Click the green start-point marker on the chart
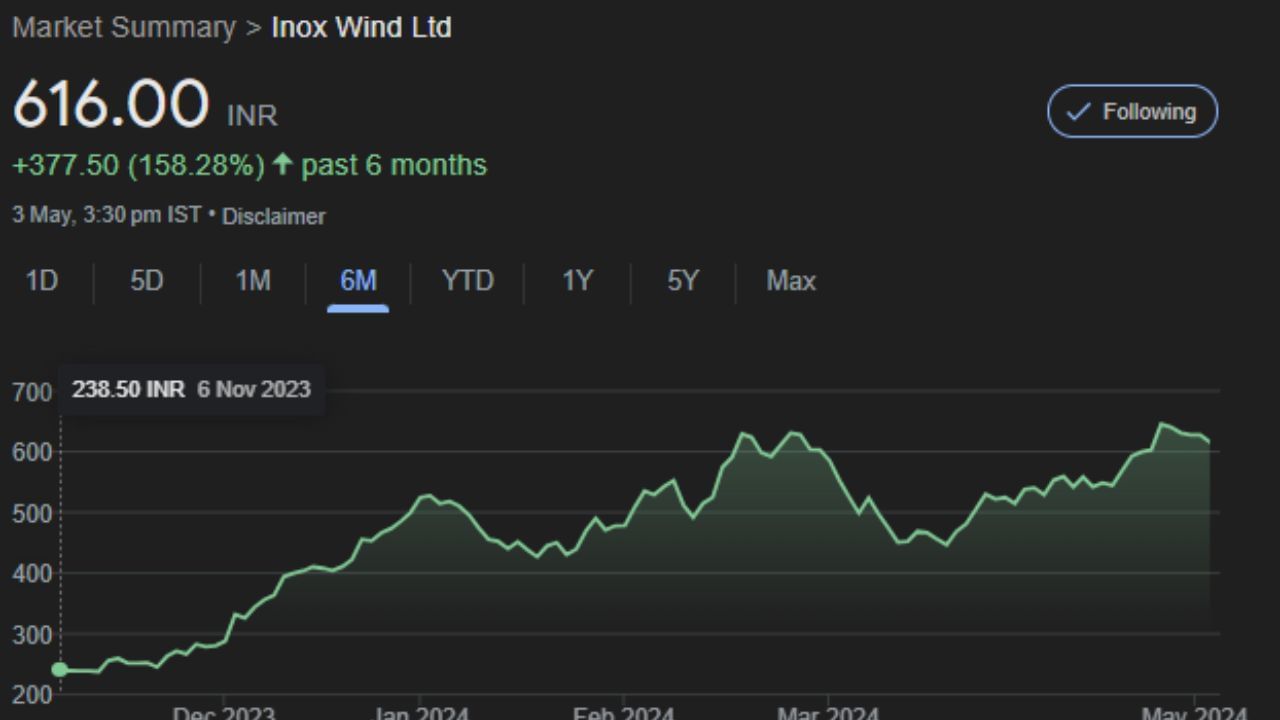The height and width of the screenshot is (720, 1280). (x=60, y=669)
